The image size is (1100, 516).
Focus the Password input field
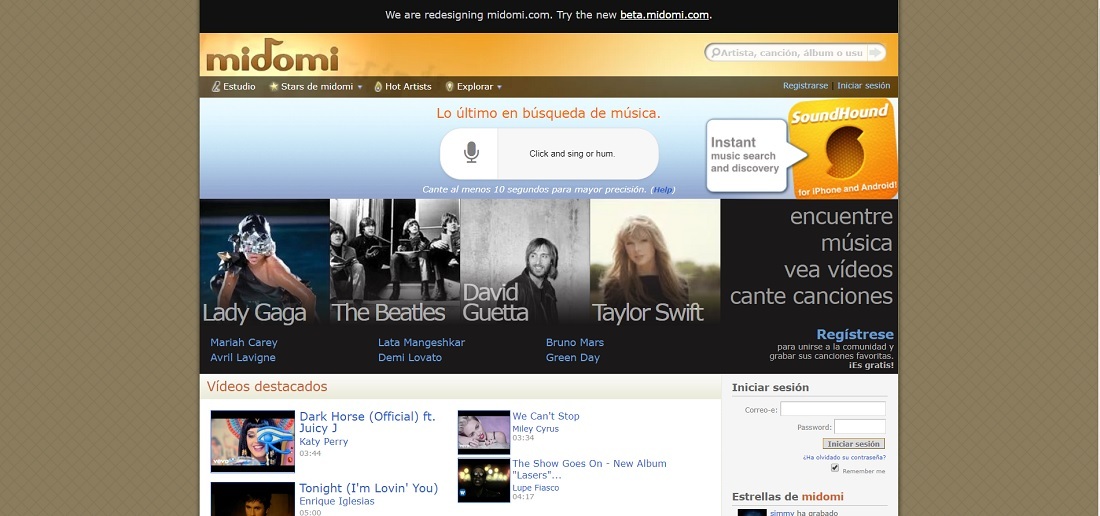859,426
